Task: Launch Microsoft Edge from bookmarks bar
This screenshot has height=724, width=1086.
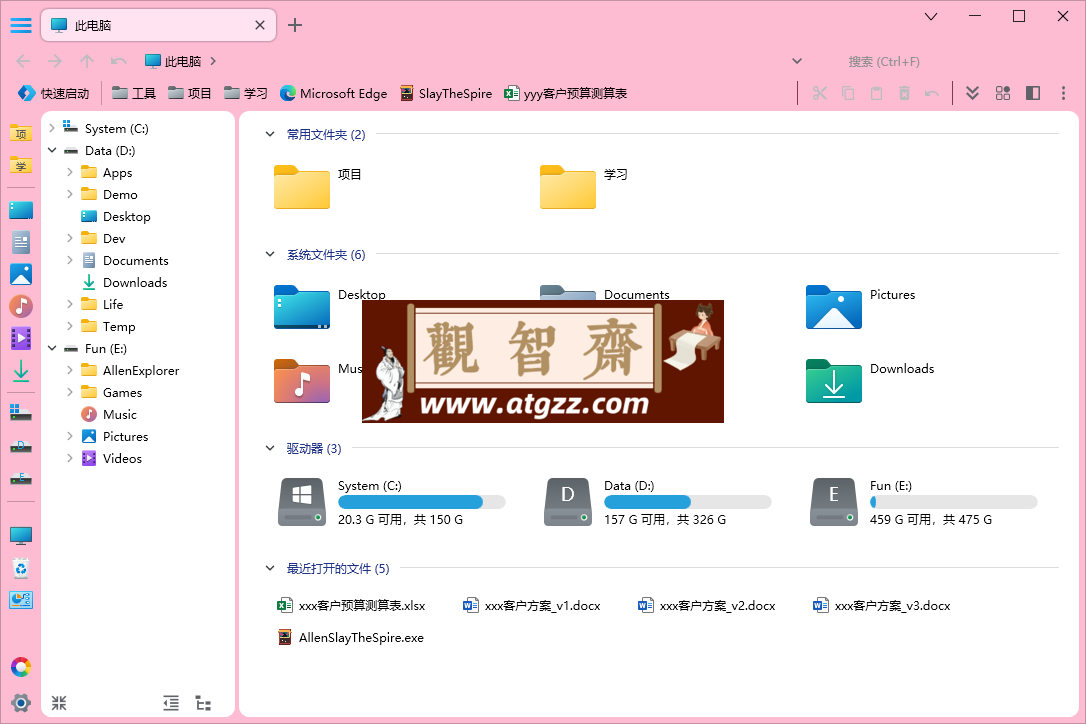Action: coord(333,94)
